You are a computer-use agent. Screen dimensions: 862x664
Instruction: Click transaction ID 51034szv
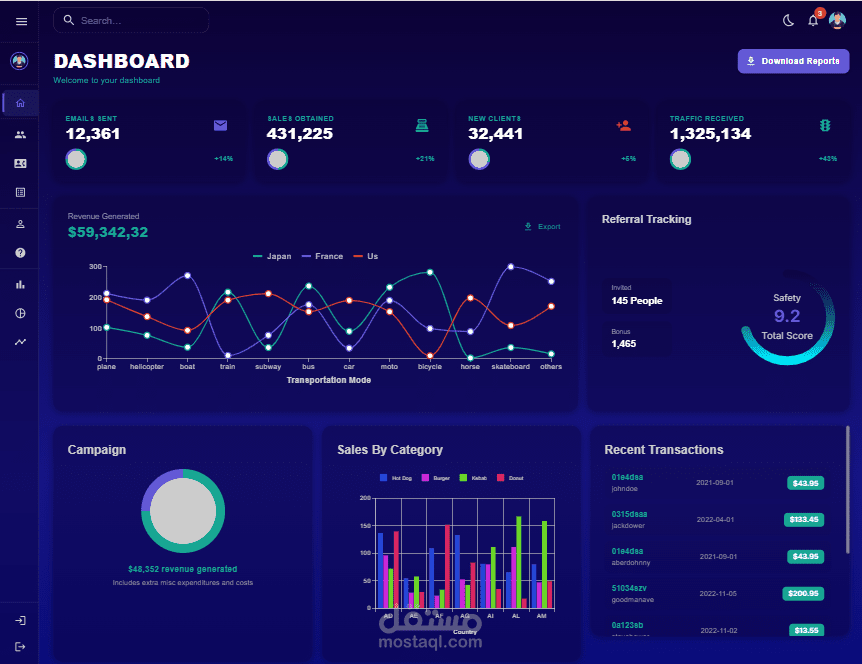(x=629, y=588)
